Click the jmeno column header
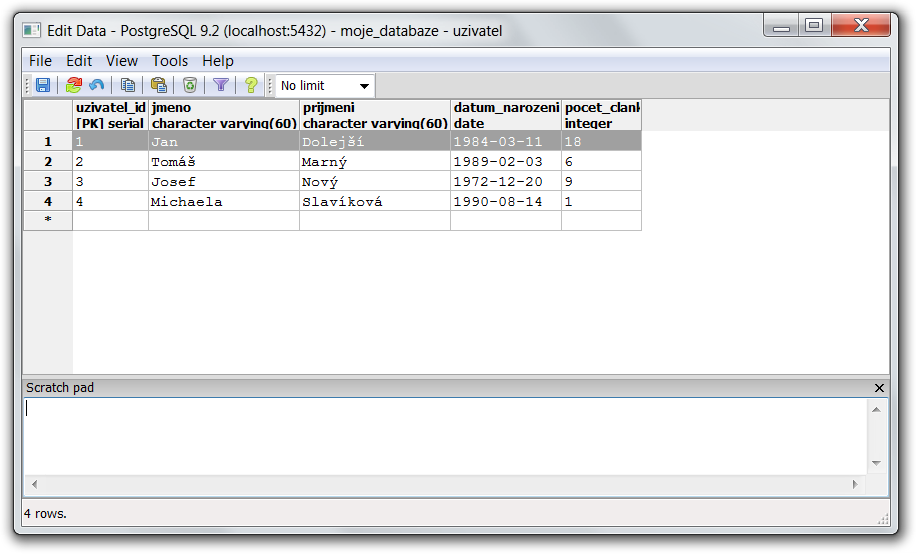 click(224, 115)
